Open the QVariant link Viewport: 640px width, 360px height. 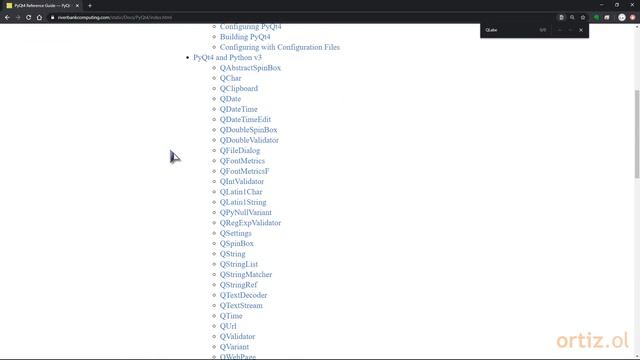point(234,347)
